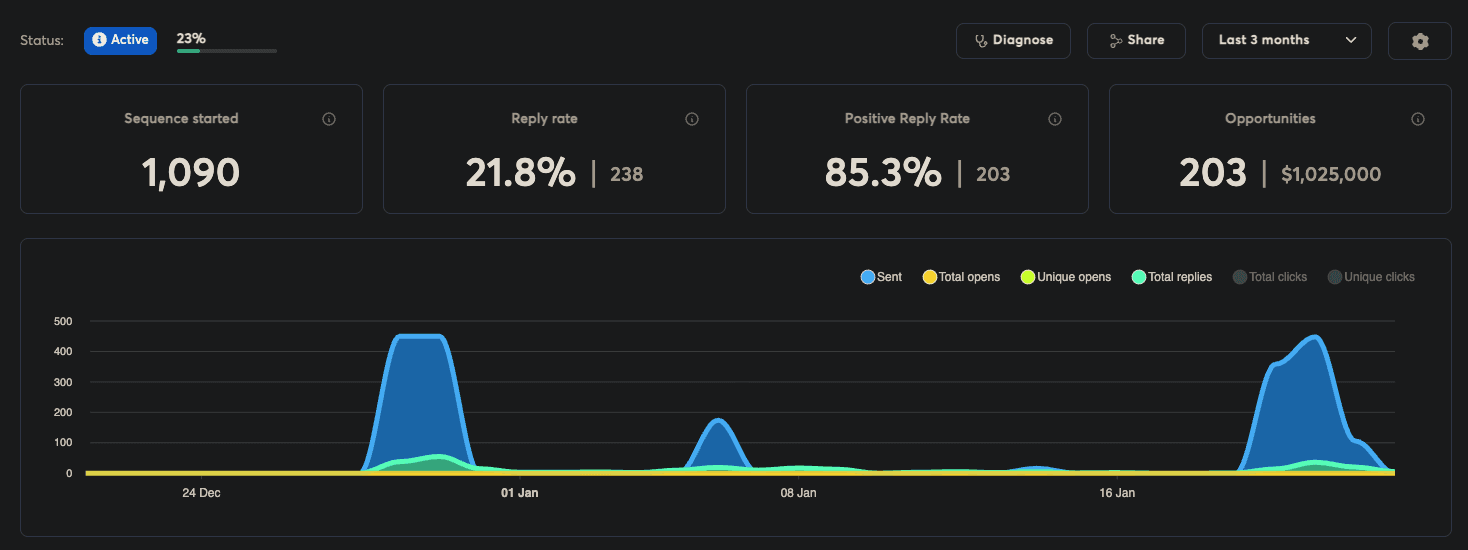Click info icon beside Reply rate

tap(692, 119)
